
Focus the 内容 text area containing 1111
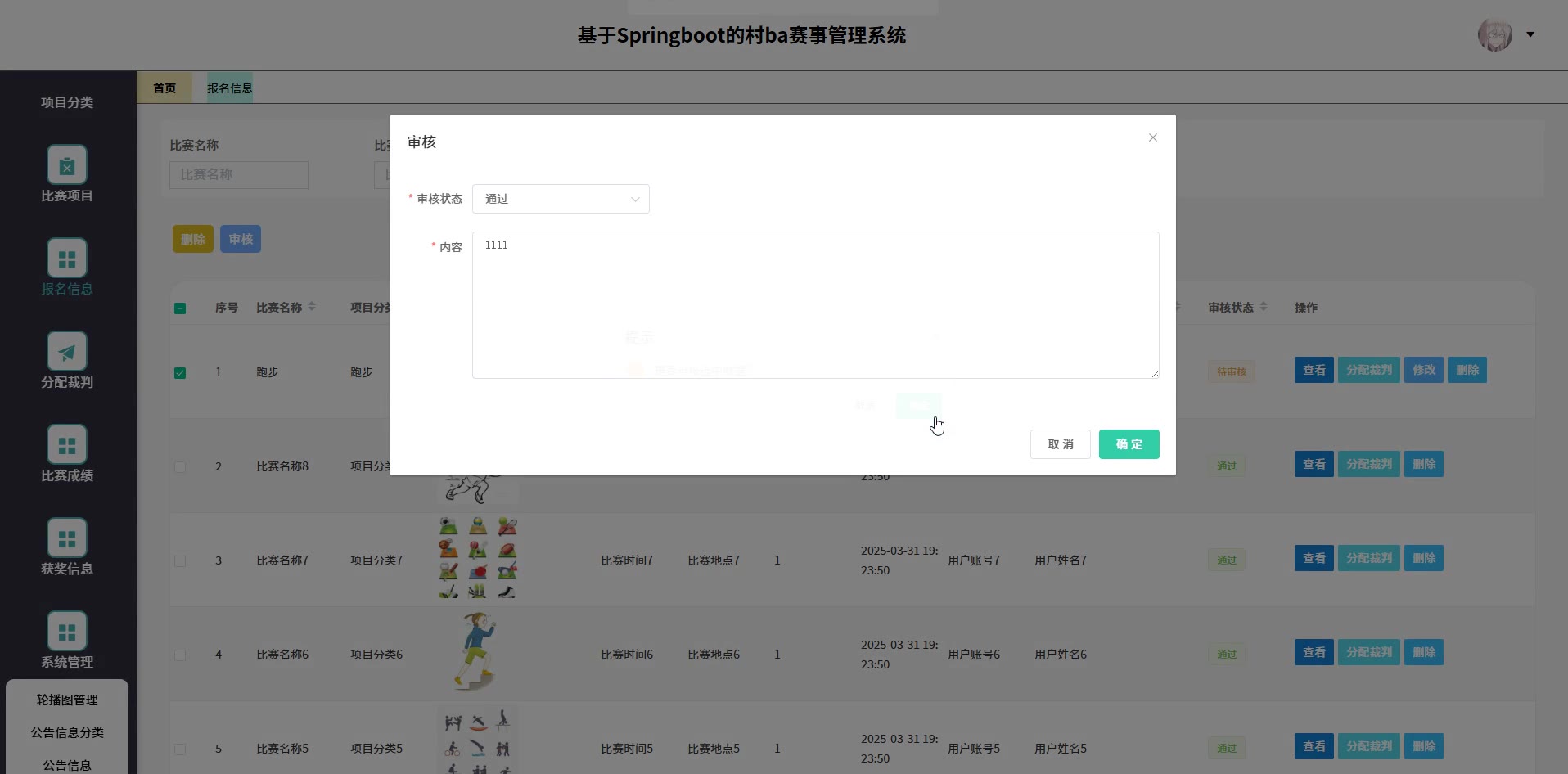[x=816, y=305]
